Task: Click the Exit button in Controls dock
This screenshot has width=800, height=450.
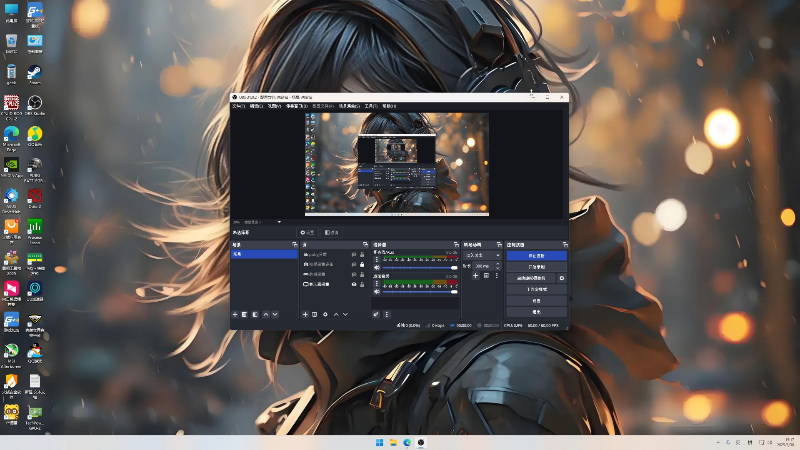Action: pyautogui.click(x=536, y=311)
